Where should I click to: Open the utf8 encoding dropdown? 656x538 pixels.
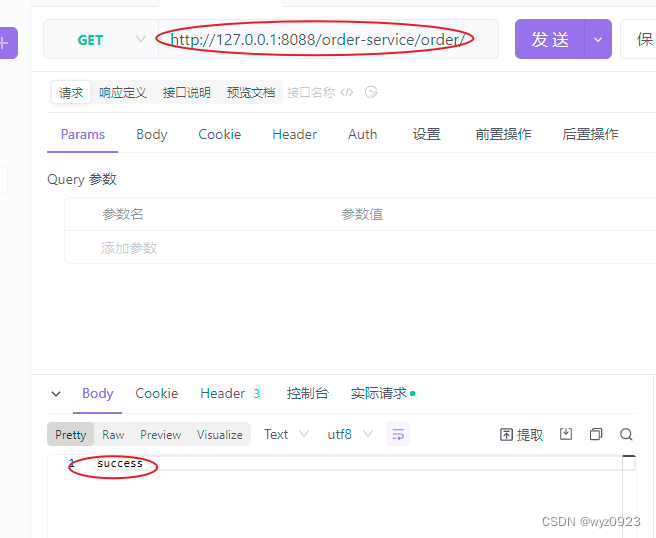350,434
